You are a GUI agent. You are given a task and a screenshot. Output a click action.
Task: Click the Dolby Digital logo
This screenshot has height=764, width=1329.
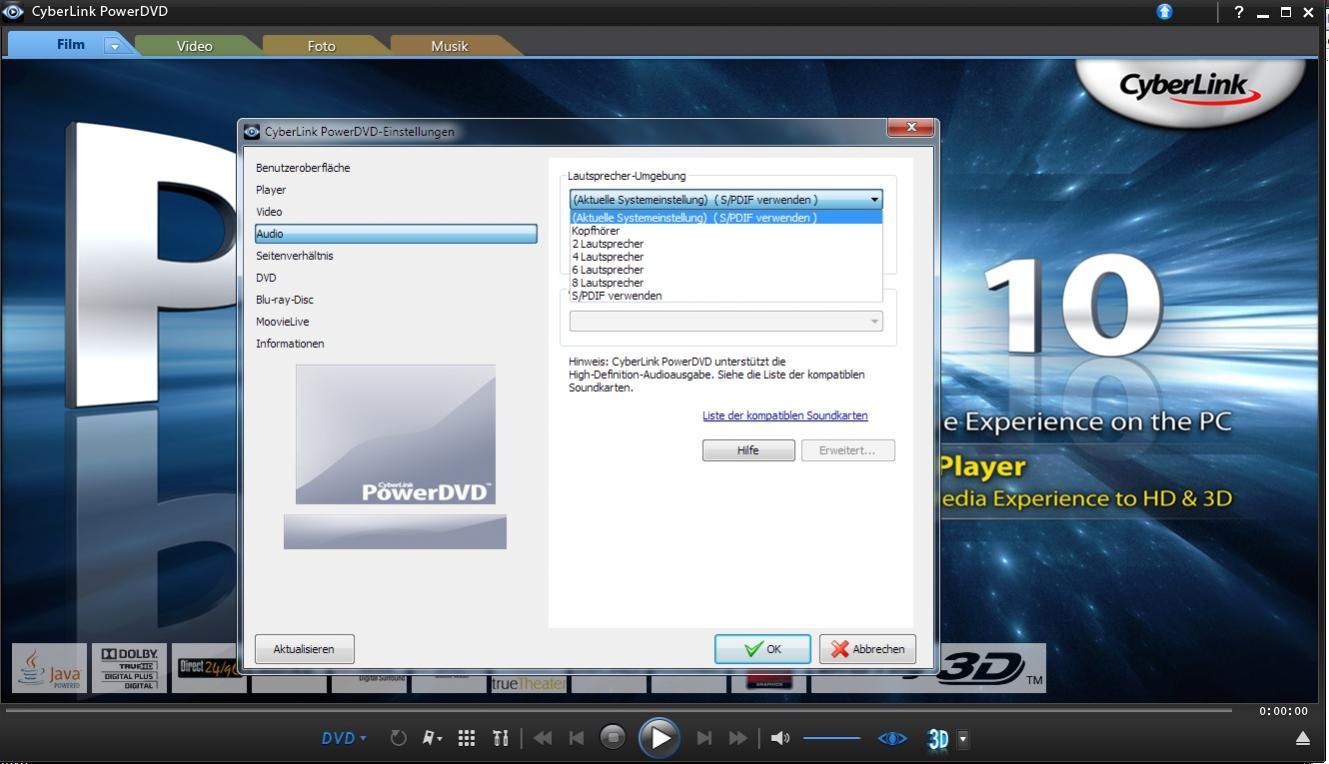click(129, 668)
